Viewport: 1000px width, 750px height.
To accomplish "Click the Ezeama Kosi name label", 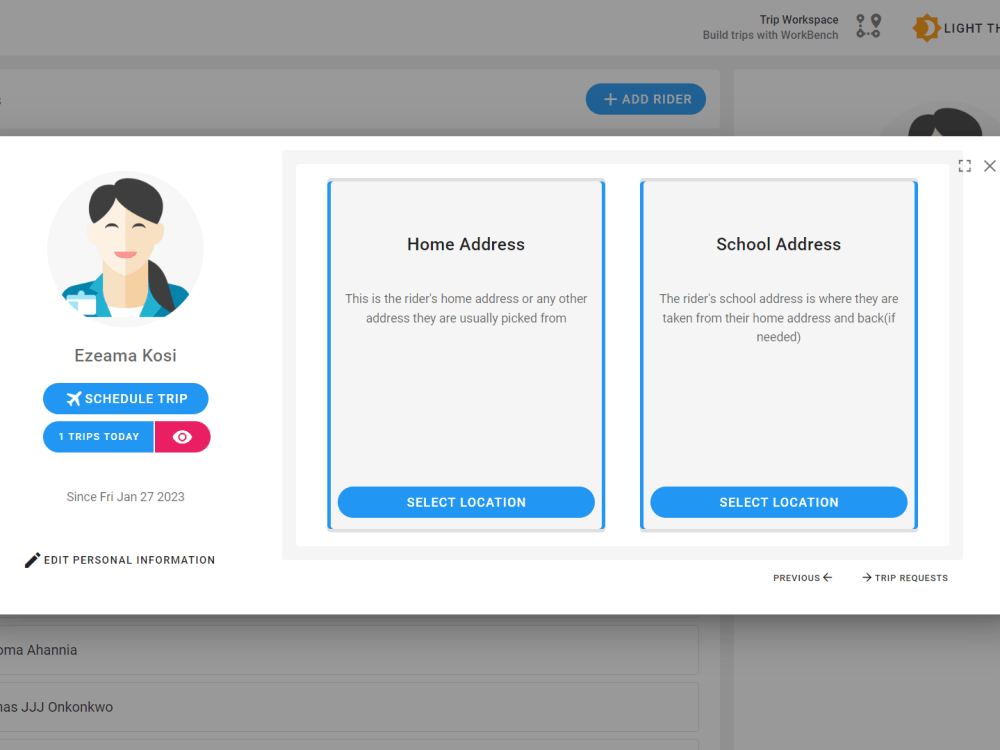I will click(126, 355).
